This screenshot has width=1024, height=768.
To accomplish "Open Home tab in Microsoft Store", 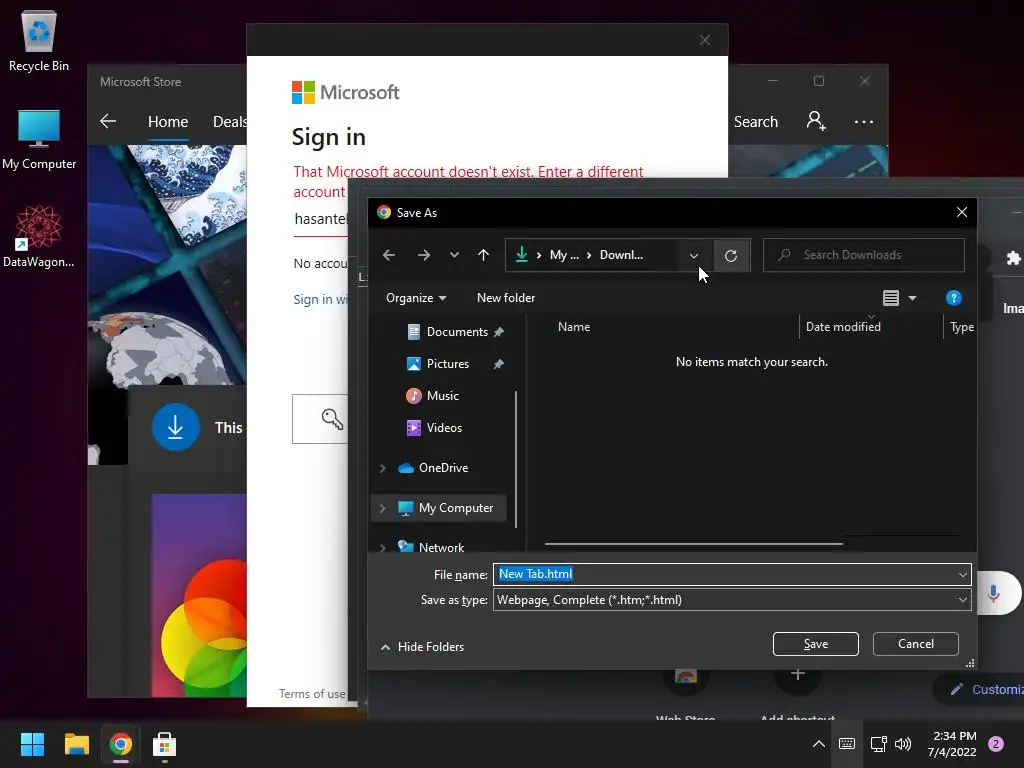I will [x=168, y=121].
